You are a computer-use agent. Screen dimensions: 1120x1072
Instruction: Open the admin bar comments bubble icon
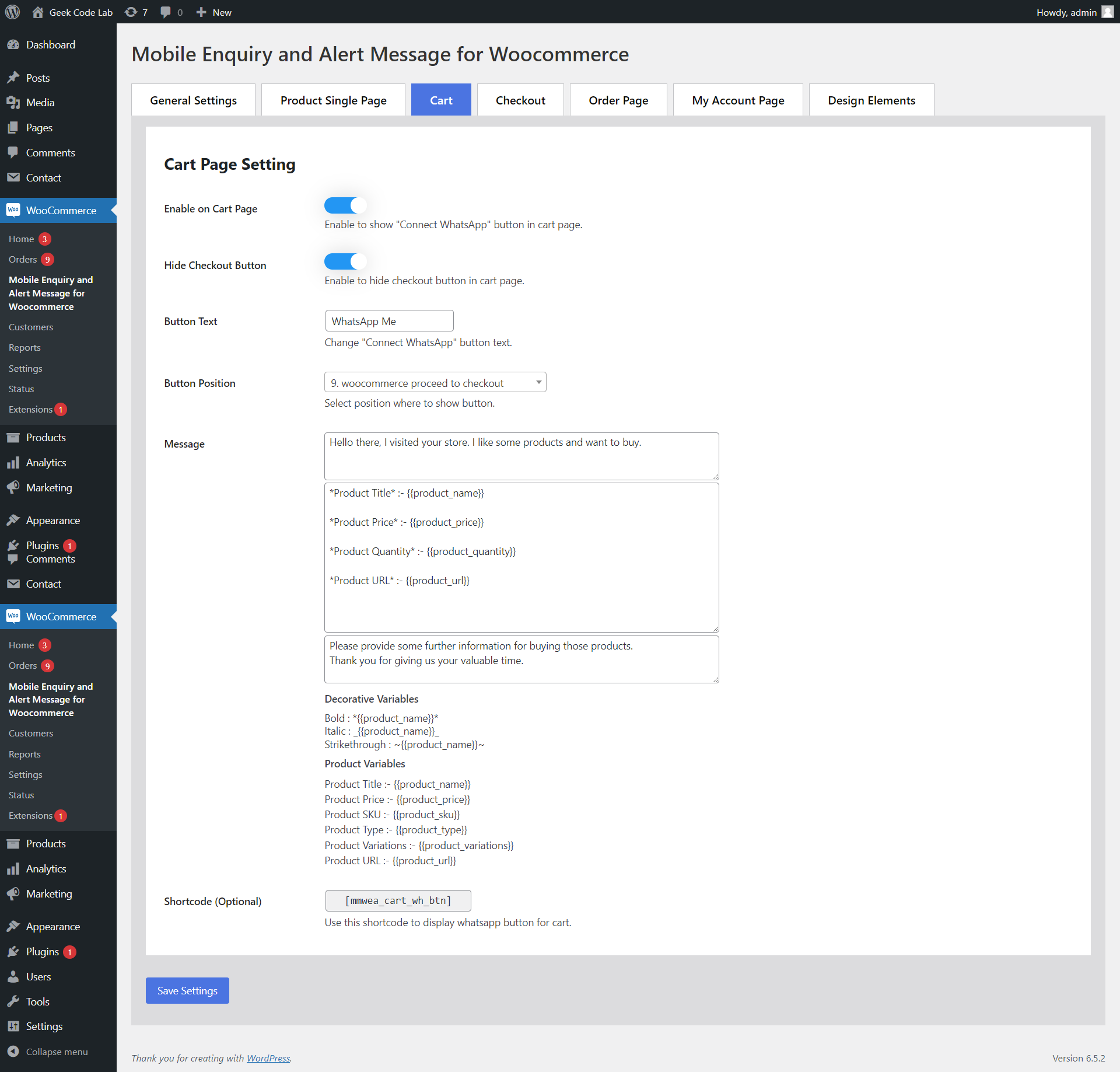pyautogui.click(x=166, y=12)
